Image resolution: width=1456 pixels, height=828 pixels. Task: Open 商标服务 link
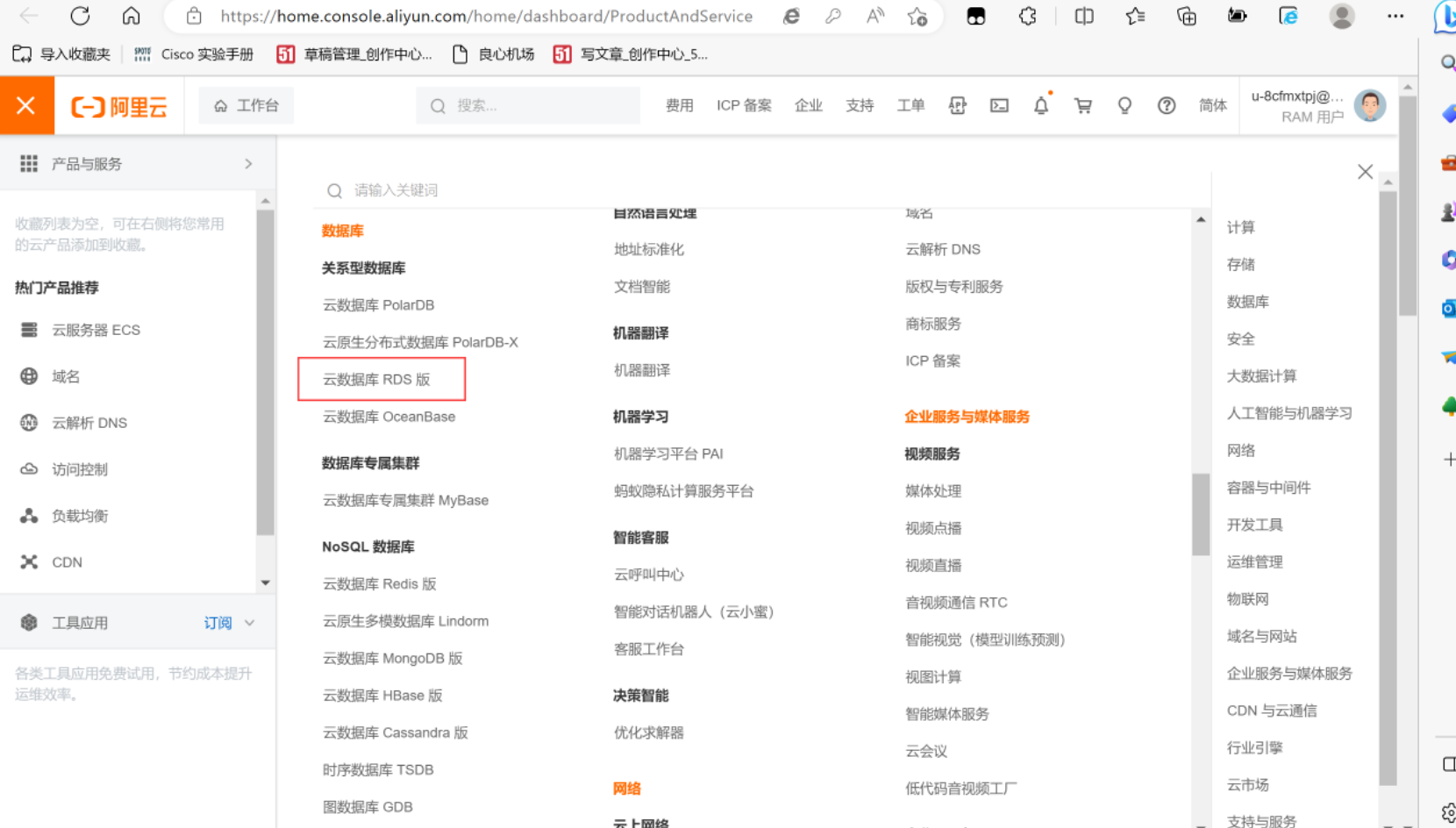(x=933, y=324)
